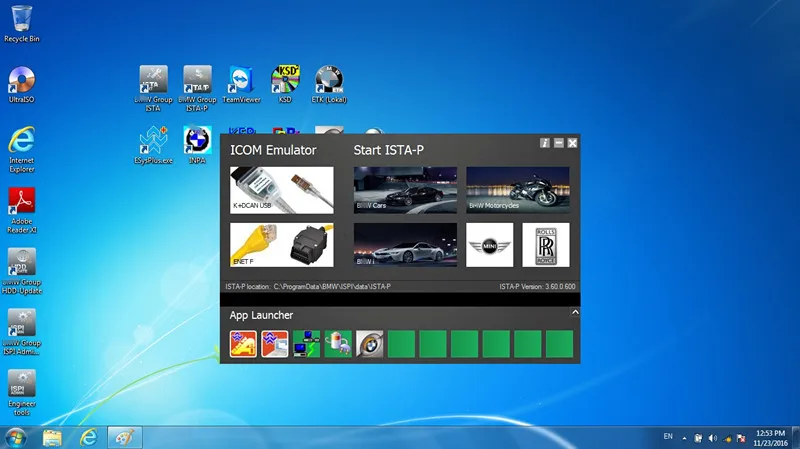Launch ISTA-P for BMW Motorcycles
The height and width of the screenshot is (449, 800).
tap(518, 190)
